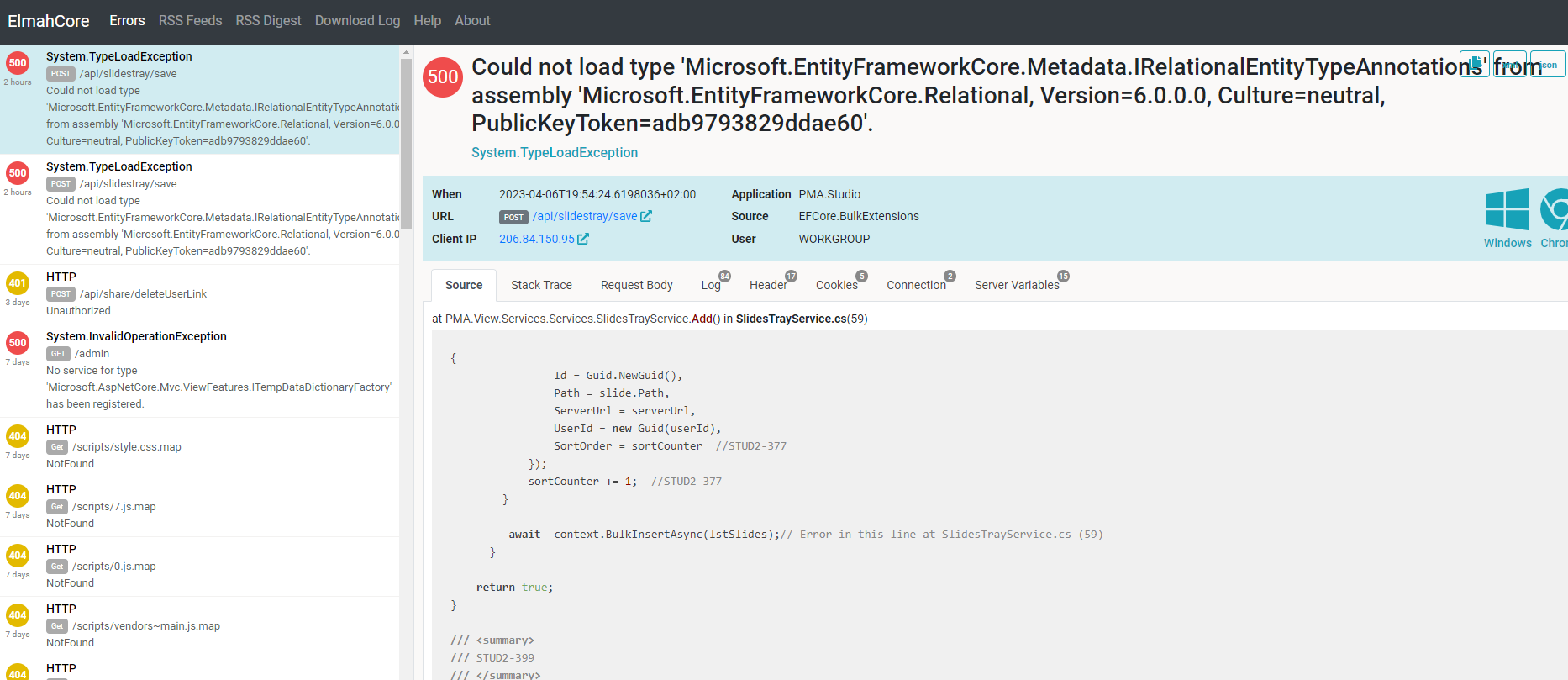
Task: Open RSS Feeds in the navigation bar
Action: tap(190, 21)
